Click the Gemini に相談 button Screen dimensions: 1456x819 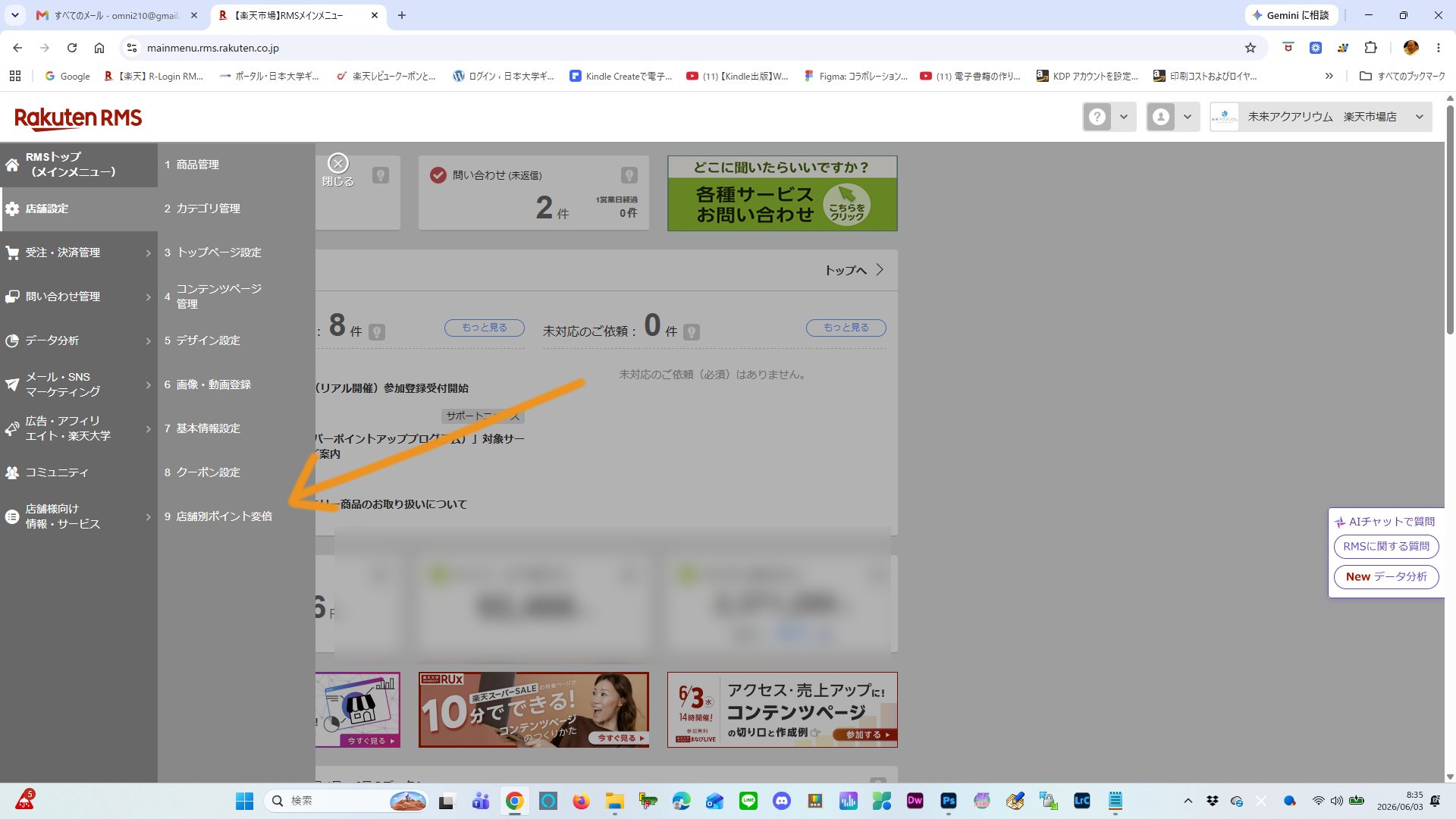pyautogui.click(x=1291, y=15)
